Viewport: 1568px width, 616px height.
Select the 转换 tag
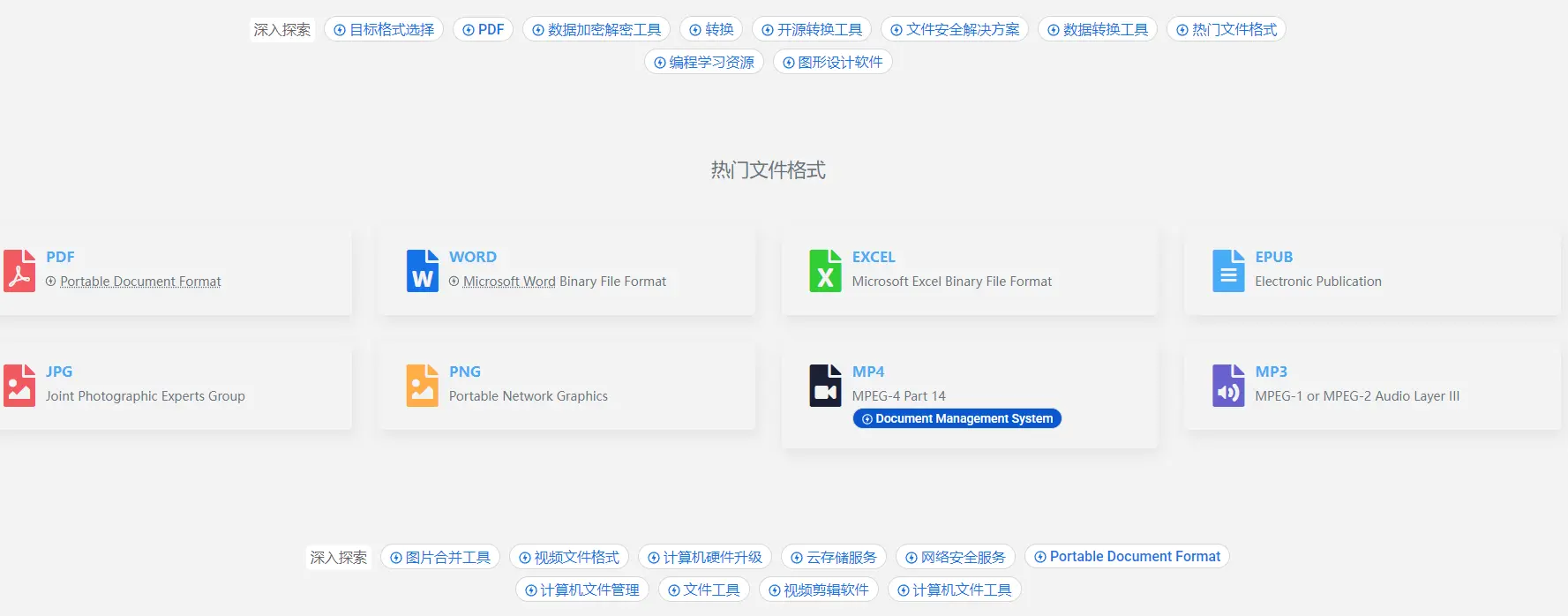pyautogui.click(x=711, y=29)
